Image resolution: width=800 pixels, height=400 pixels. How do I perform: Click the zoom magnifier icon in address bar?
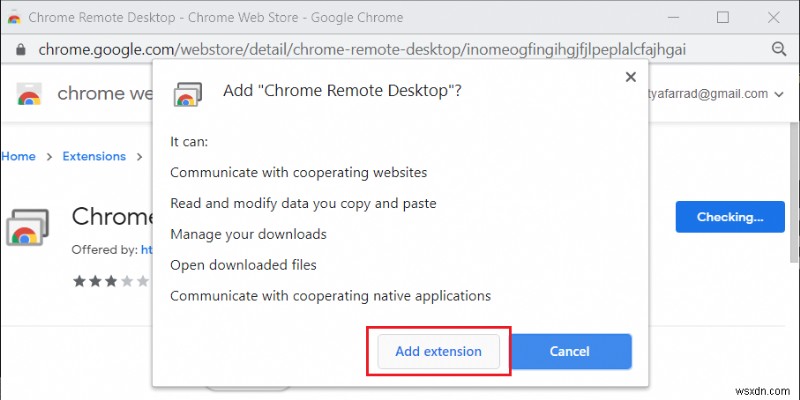pos(779,49)
